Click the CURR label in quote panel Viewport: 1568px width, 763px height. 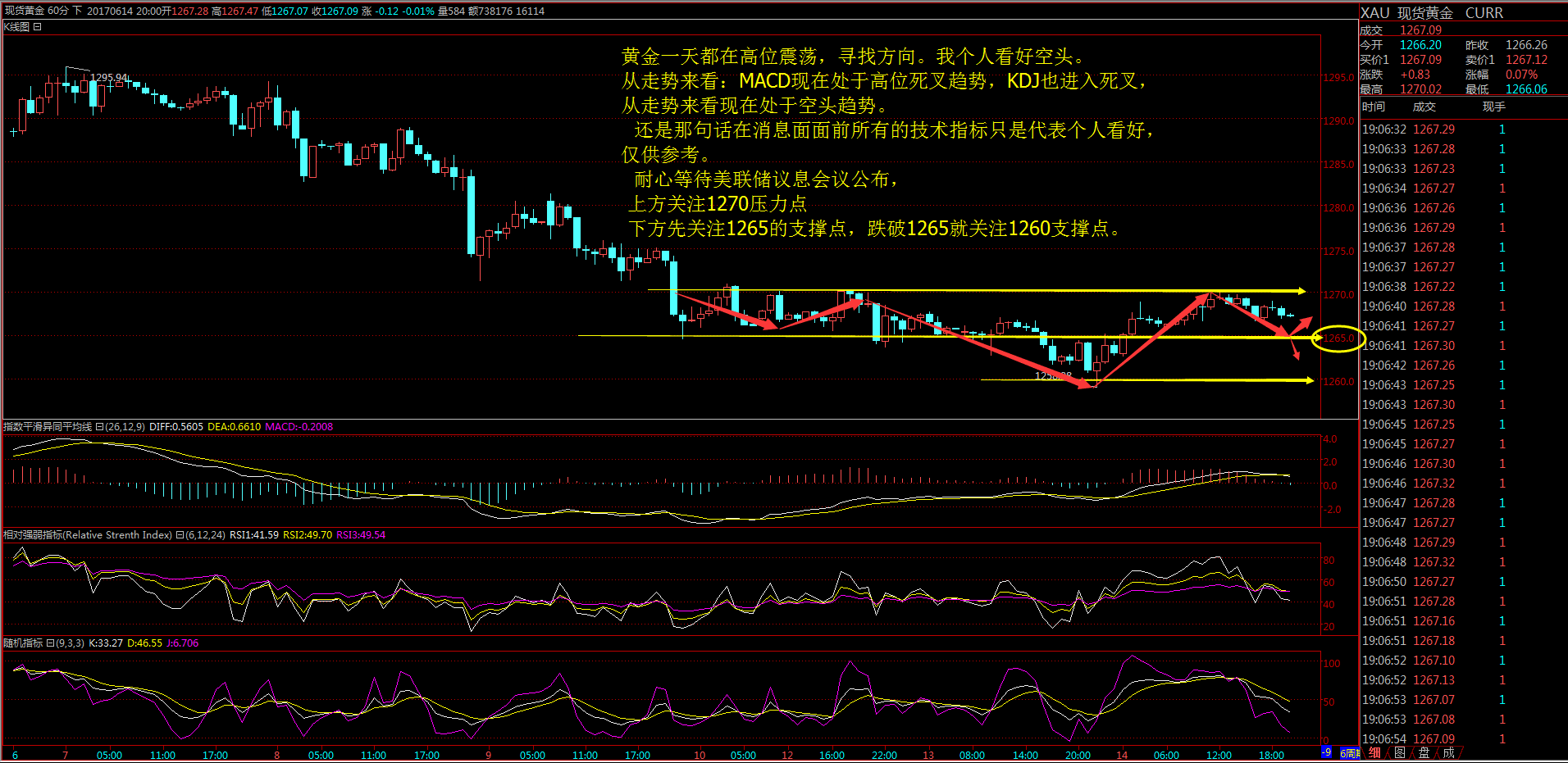1484,13
